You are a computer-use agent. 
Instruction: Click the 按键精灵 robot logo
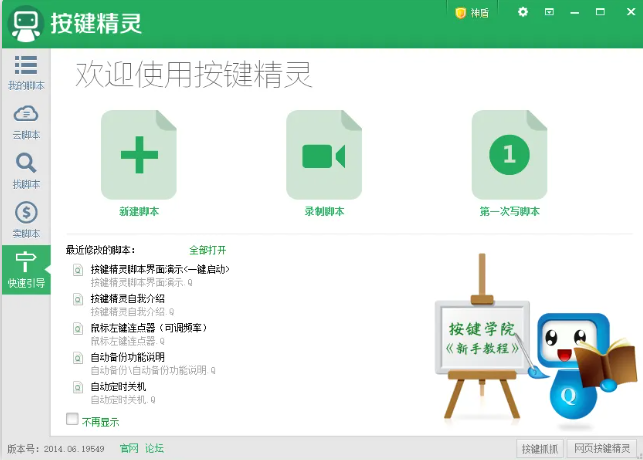pyautogui.click(x=25, y=24)
